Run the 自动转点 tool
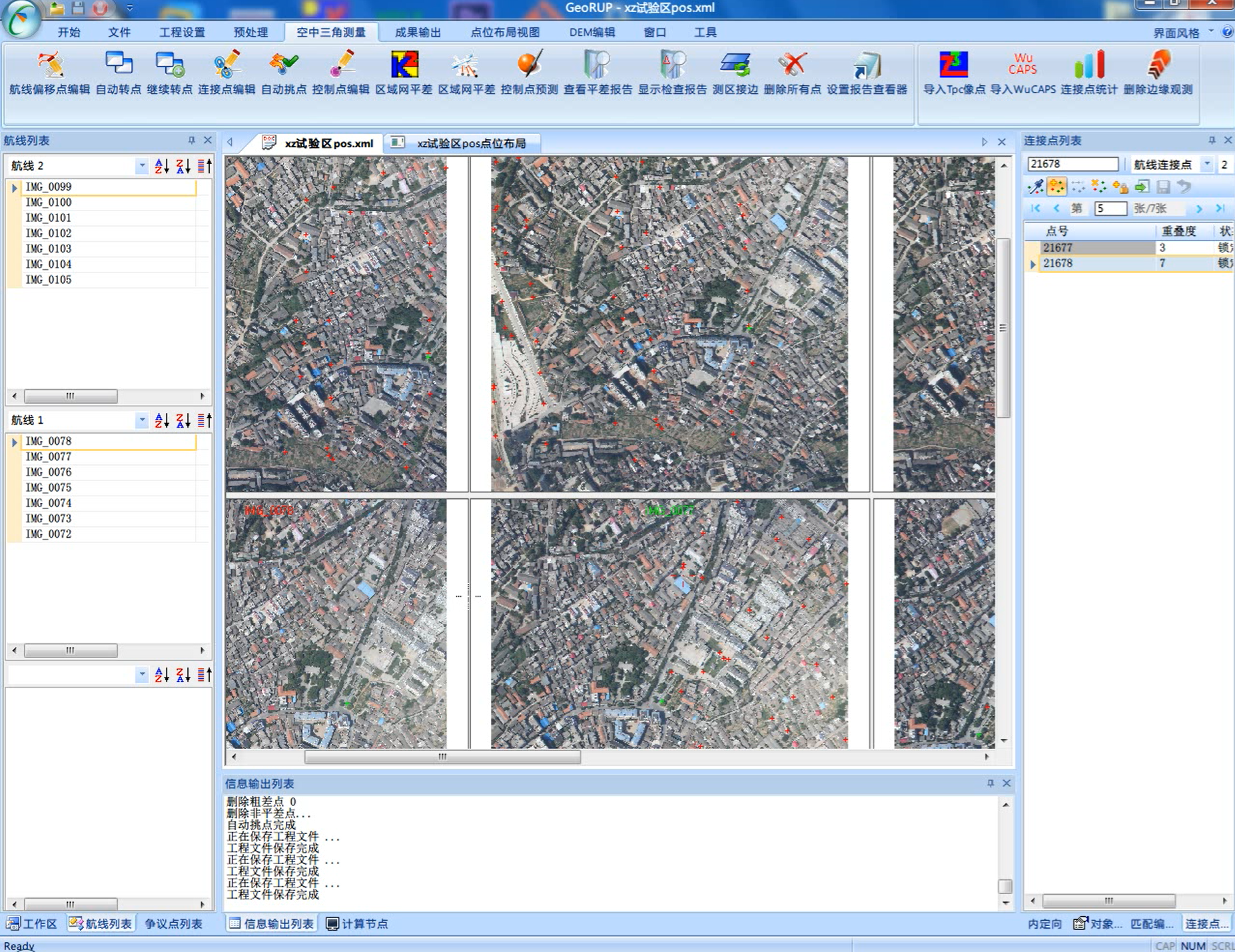Viewport: 1235px width, 952px height. pyautogui.click(x=119, y=72)
